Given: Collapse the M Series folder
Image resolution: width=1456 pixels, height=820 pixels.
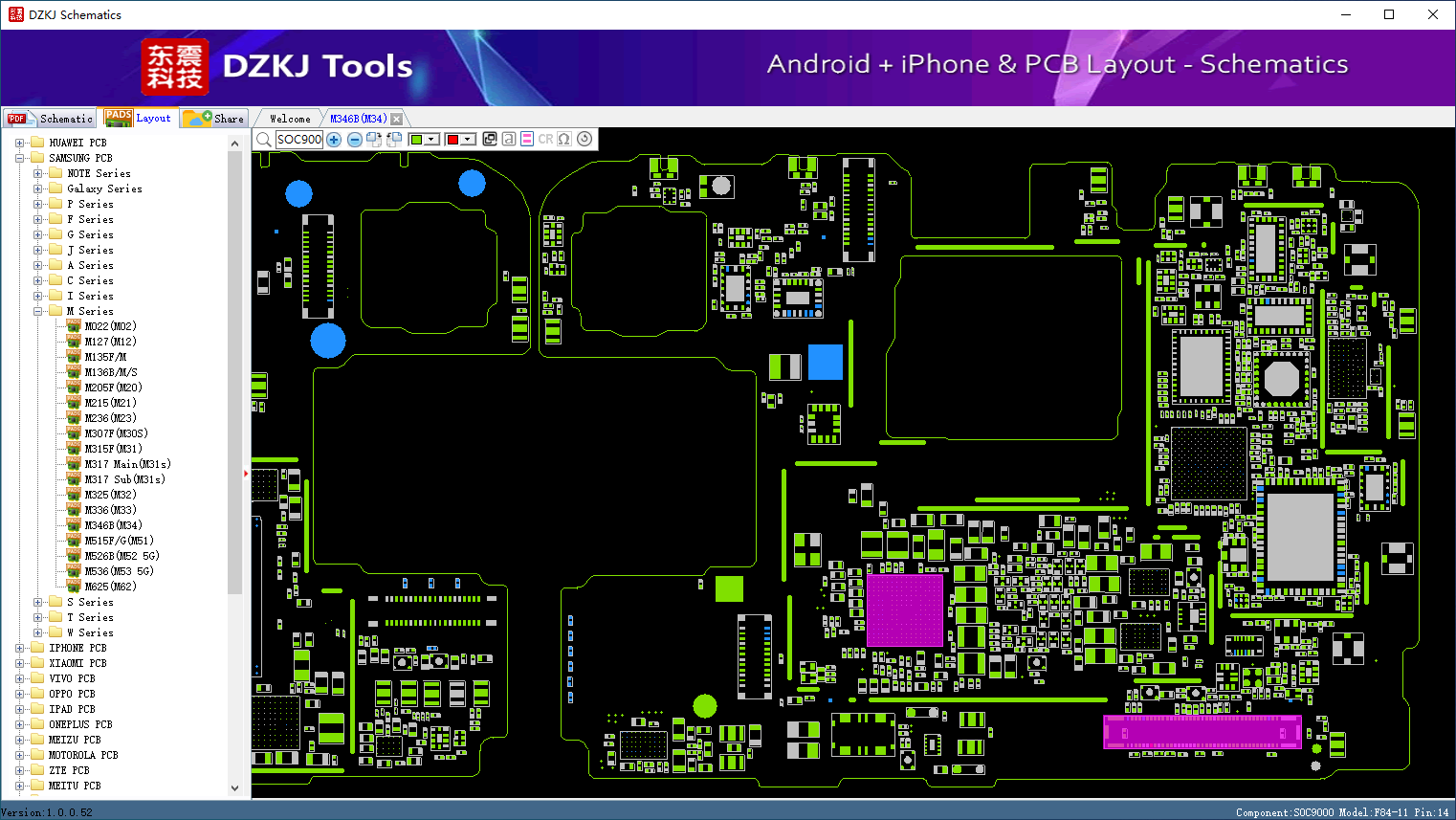Looking at the screenshot, I should [x=37, y=311].
